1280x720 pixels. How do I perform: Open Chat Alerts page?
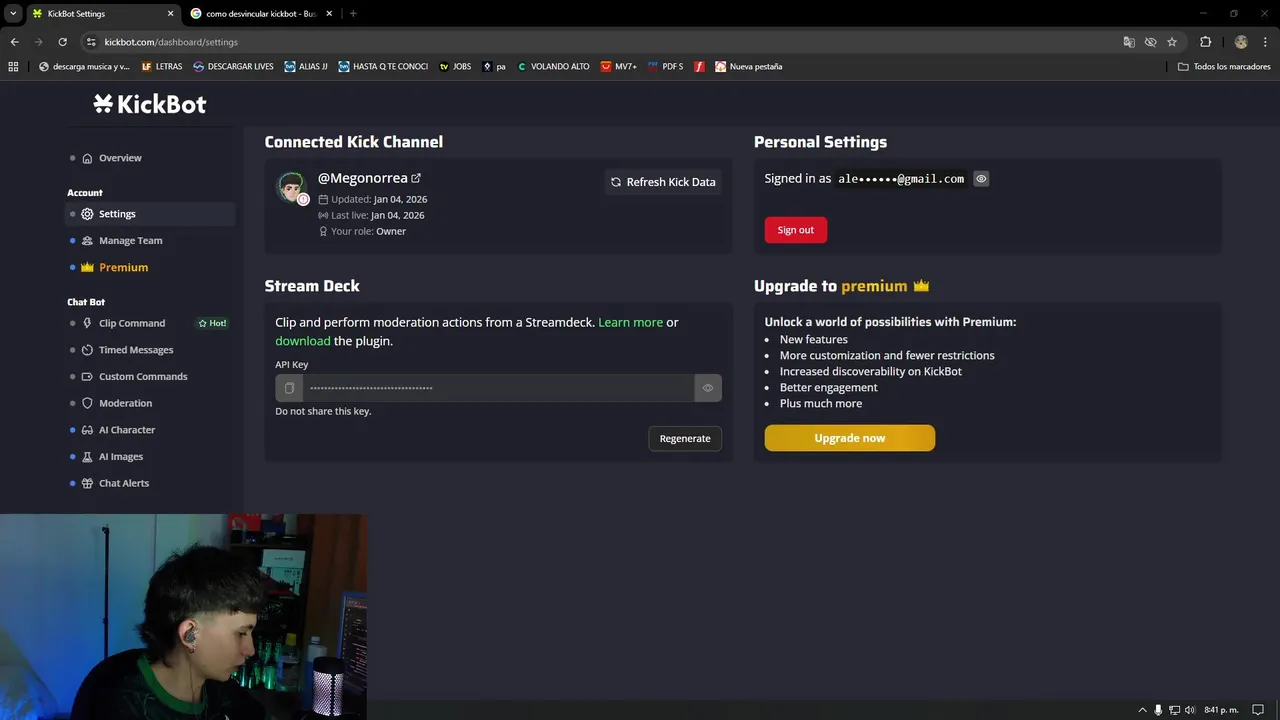click(124, 483)
